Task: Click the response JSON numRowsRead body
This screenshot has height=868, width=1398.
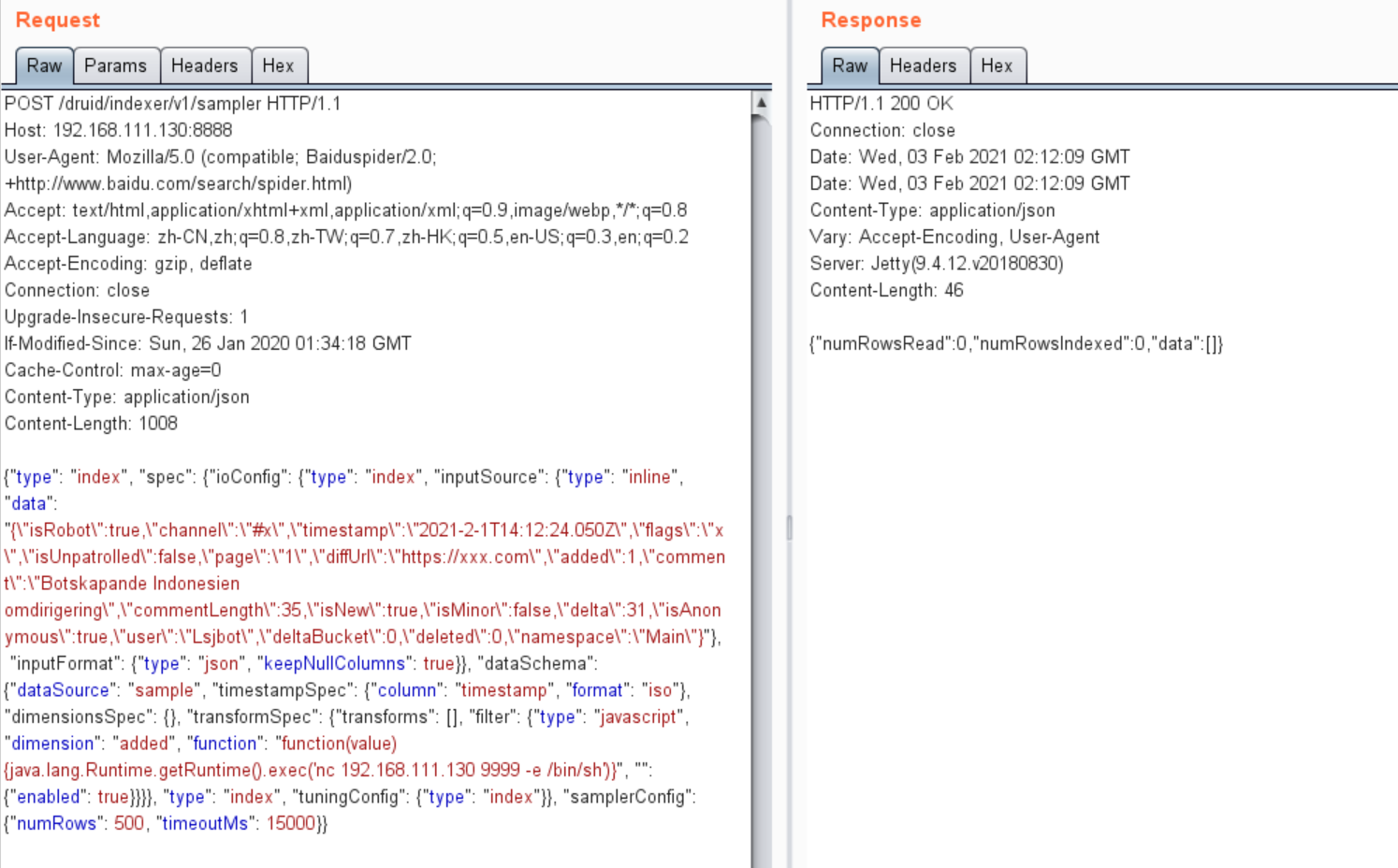Action: (1016, 343)
